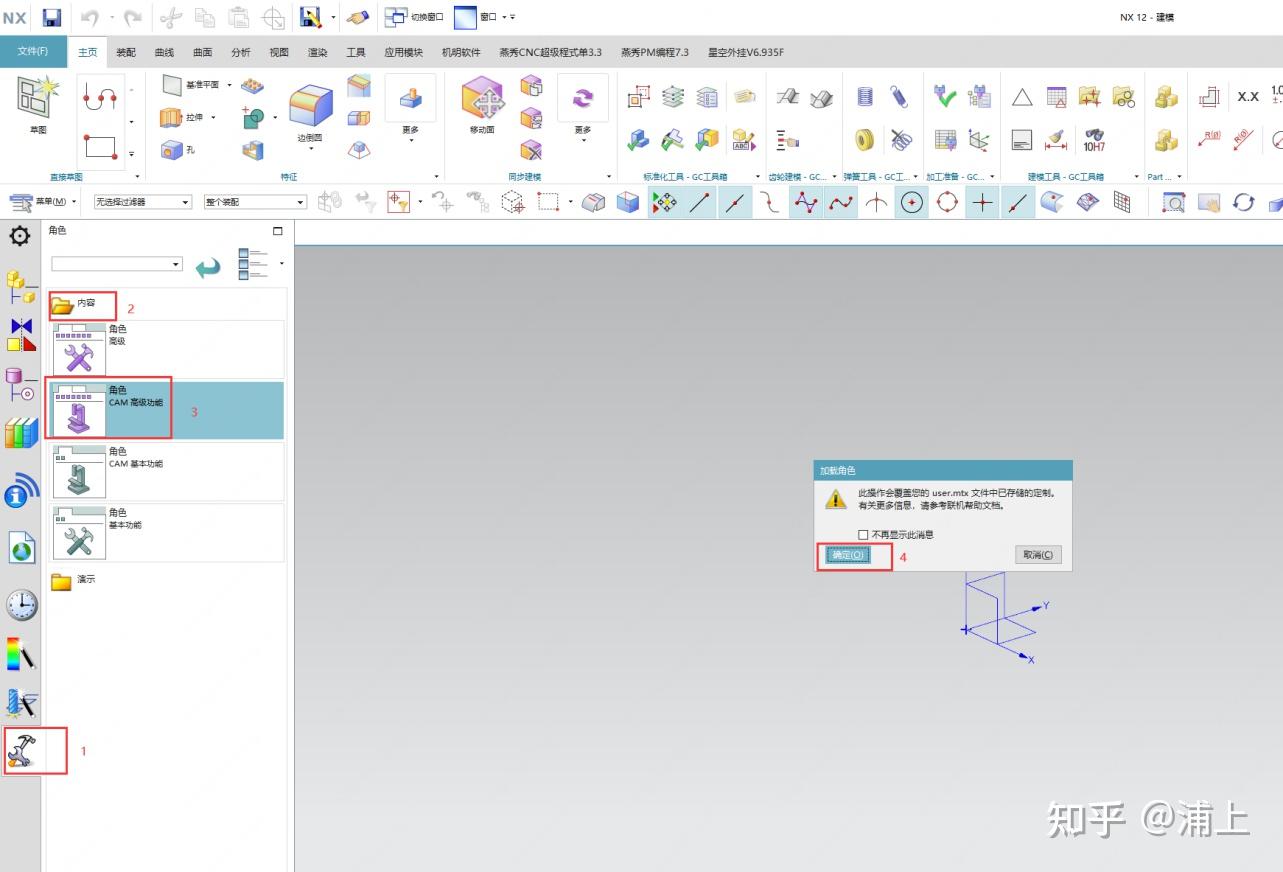Open the Reuse Library books icon
1283x872 pixels.
point(21,433)
